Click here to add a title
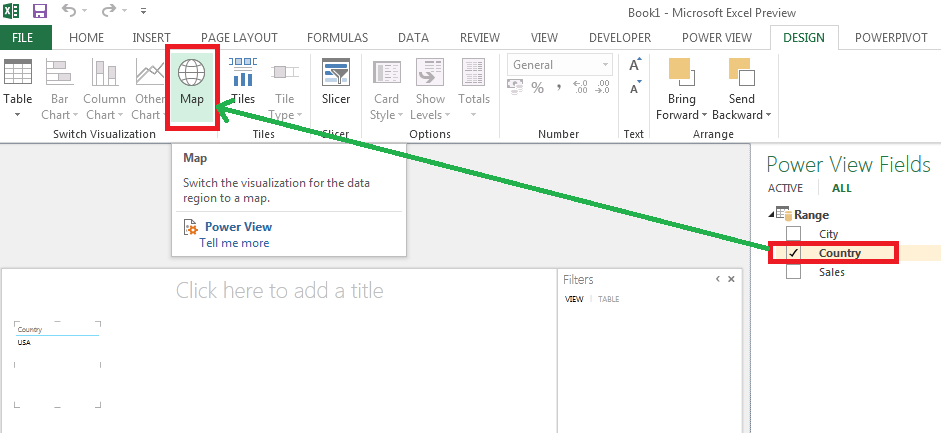Screen dimensions: 941x433 coord(280,291)
